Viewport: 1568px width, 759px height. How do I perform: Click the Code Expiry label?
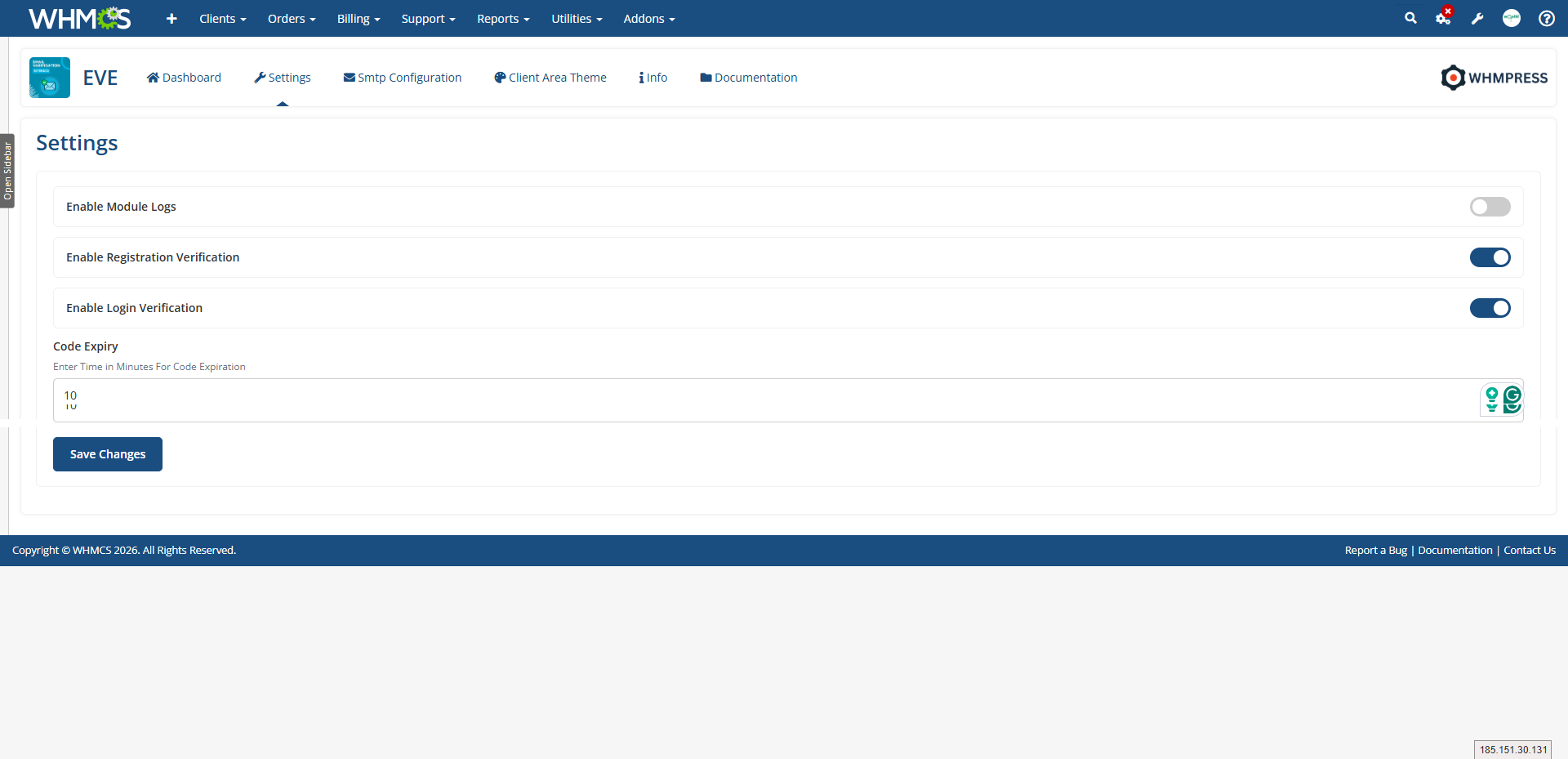pos(86,346)
